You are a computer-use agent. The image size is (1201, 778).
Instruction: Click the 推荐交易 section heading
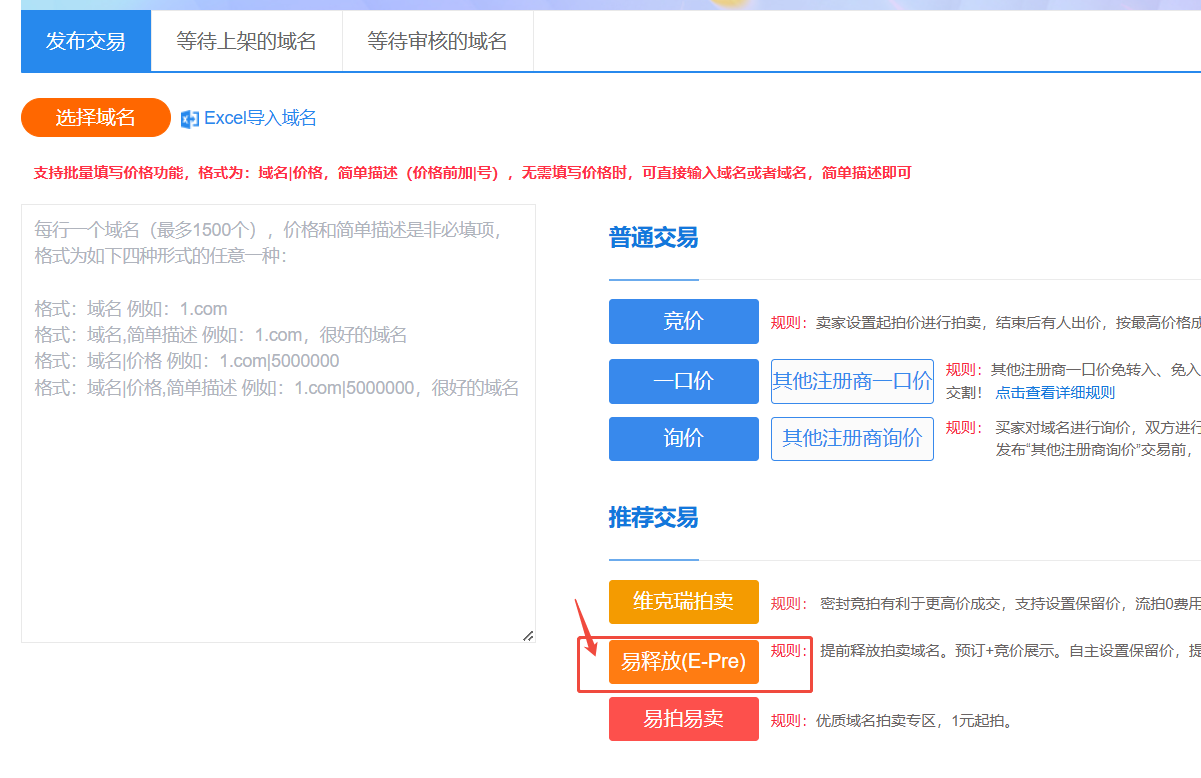(653, 518)
